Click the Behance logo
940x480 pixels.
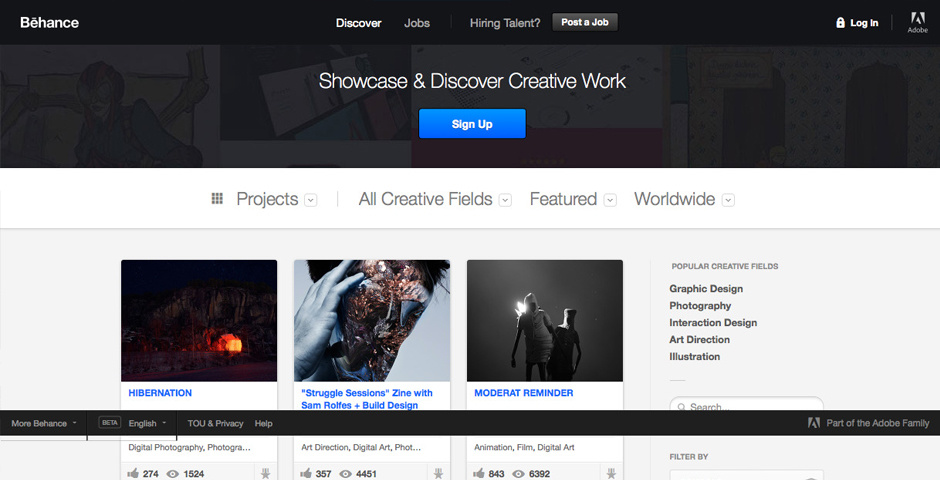pos(49,23)
